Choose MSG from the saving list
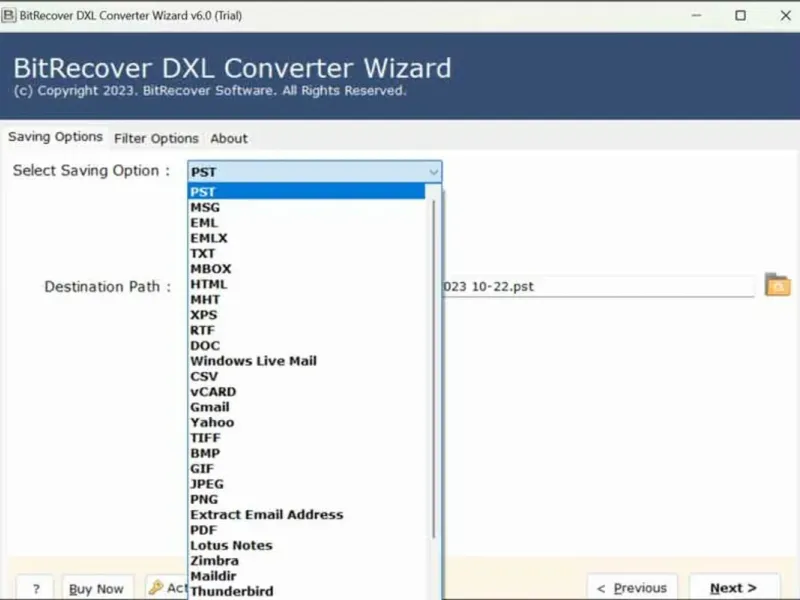Screen dimensions: 800x600 pyautogui.click(x=307, y=208)
